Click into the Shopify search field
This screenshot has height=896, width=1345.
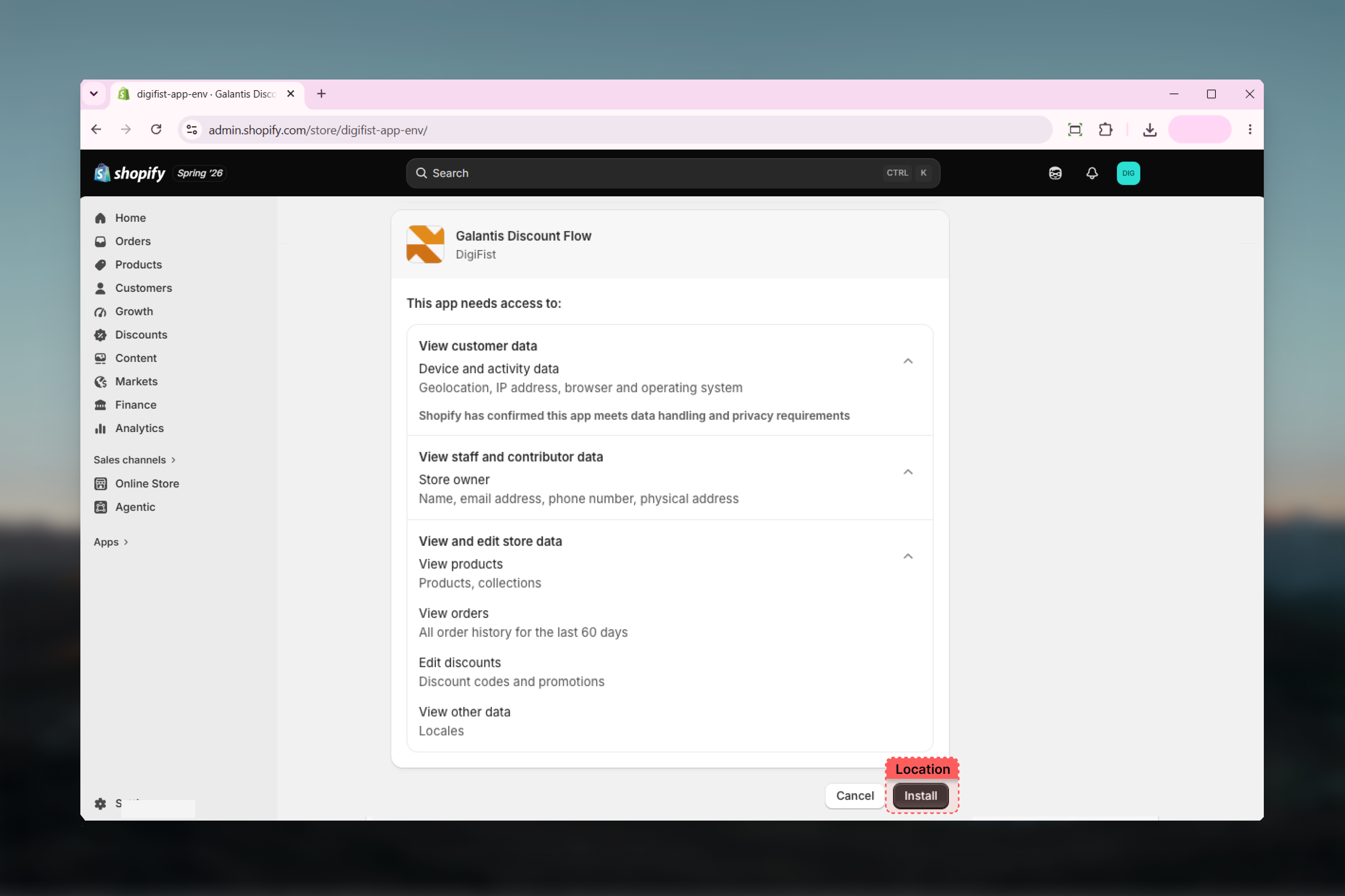pyautogui.click(x=673, y=173)
